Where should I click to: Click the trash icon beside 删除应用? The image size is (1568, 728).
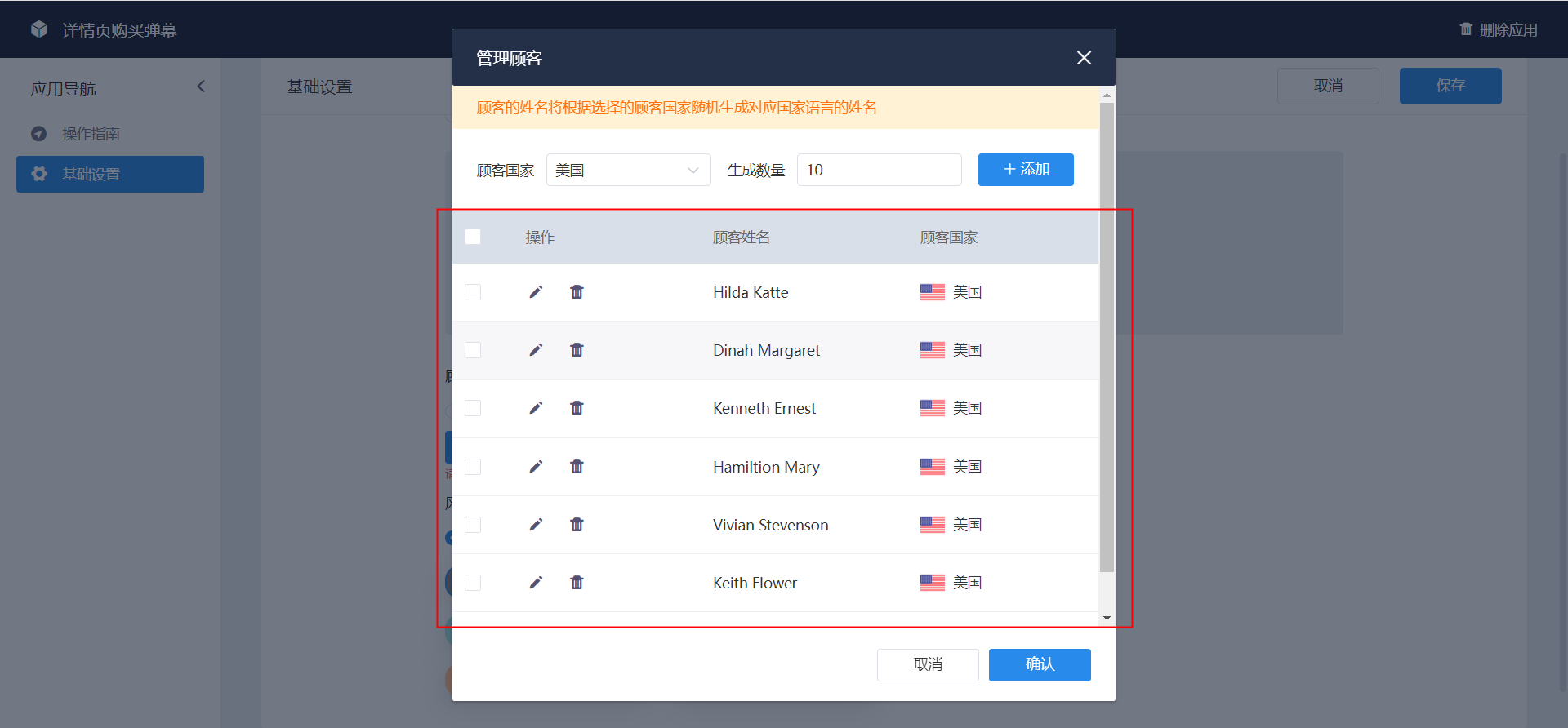tap(1466, 29)
